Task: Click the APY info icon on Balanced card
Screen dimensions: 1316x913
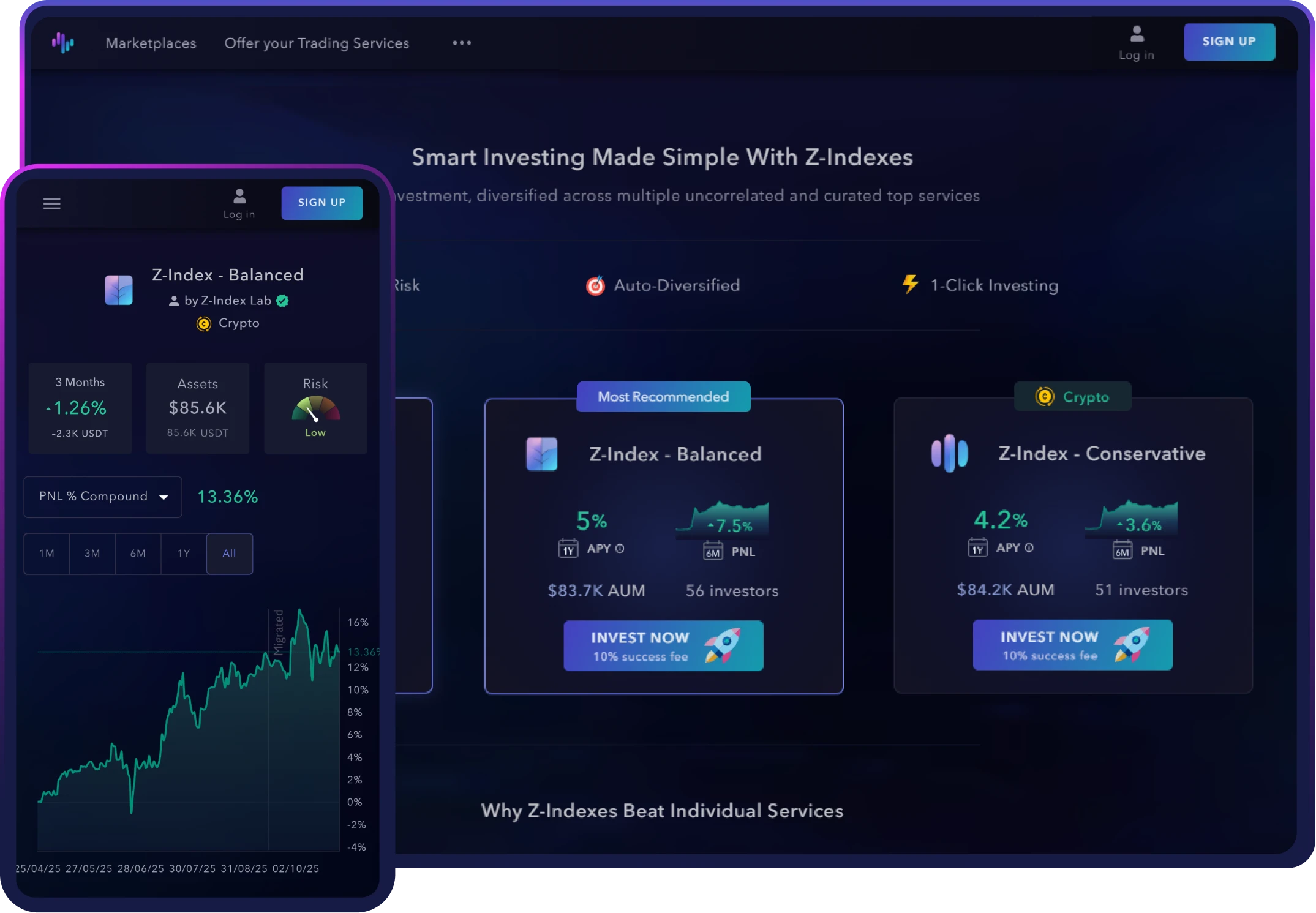Action: coord(620,549)
